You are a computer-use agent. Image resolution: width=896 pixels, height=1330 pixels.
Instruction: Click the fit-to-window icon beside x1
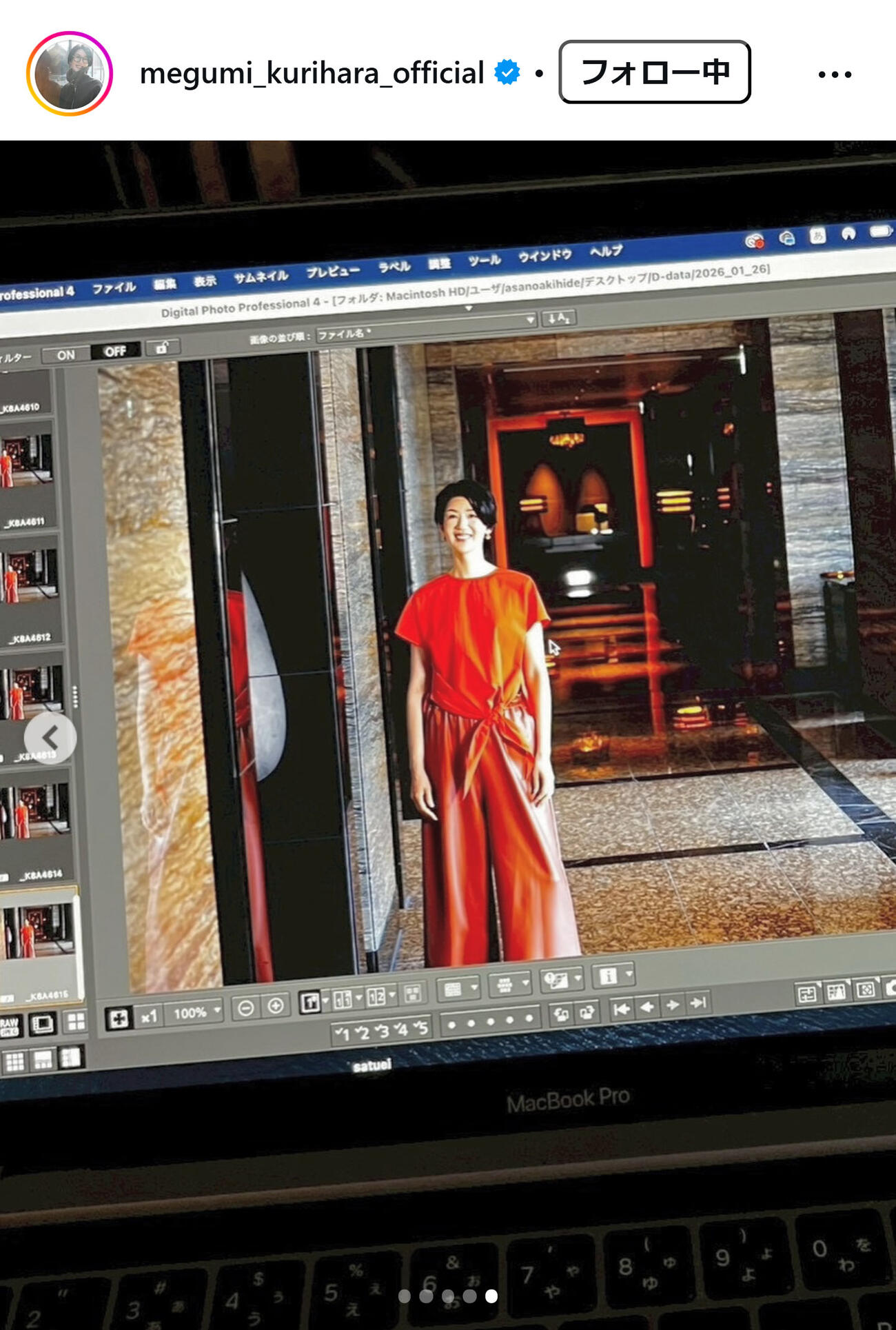119,1018
